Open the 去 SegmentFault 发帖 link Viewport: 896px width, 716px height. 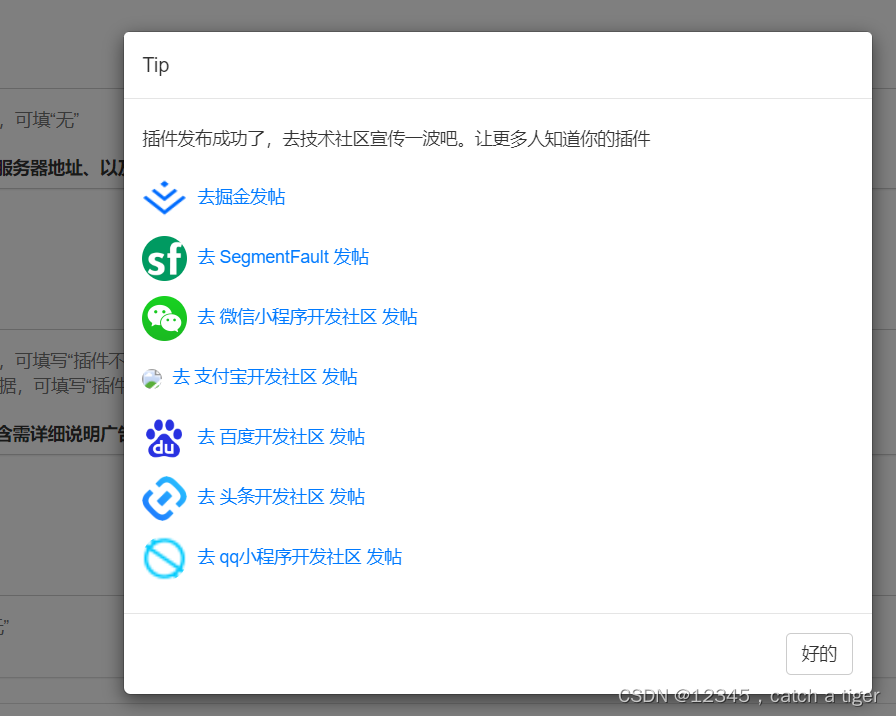283,257
